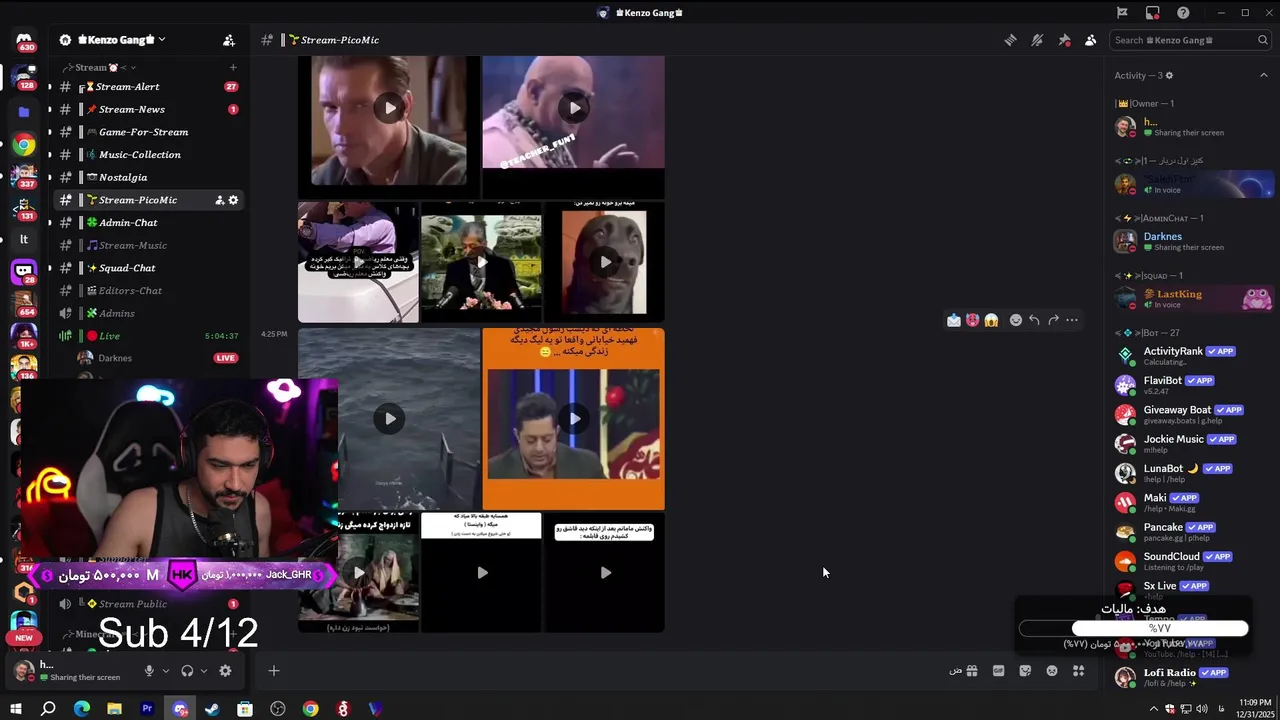This screenshot has height=720, width=1280.
Task: Open the apps launcher in message bar
Action: [x=1078, y=671]
